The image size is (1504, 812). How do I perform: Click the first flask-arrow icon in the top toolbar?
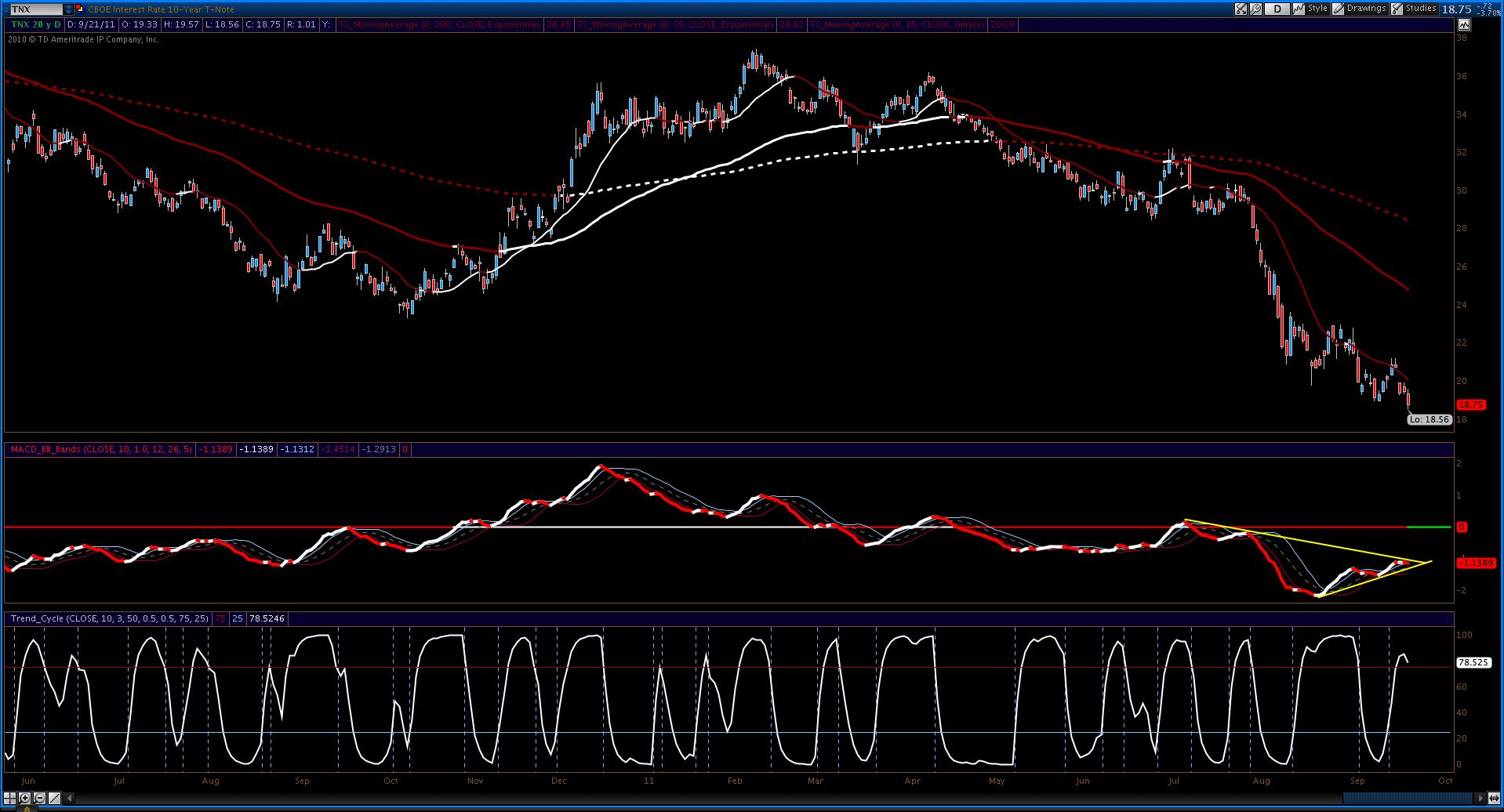point(1241,9)
